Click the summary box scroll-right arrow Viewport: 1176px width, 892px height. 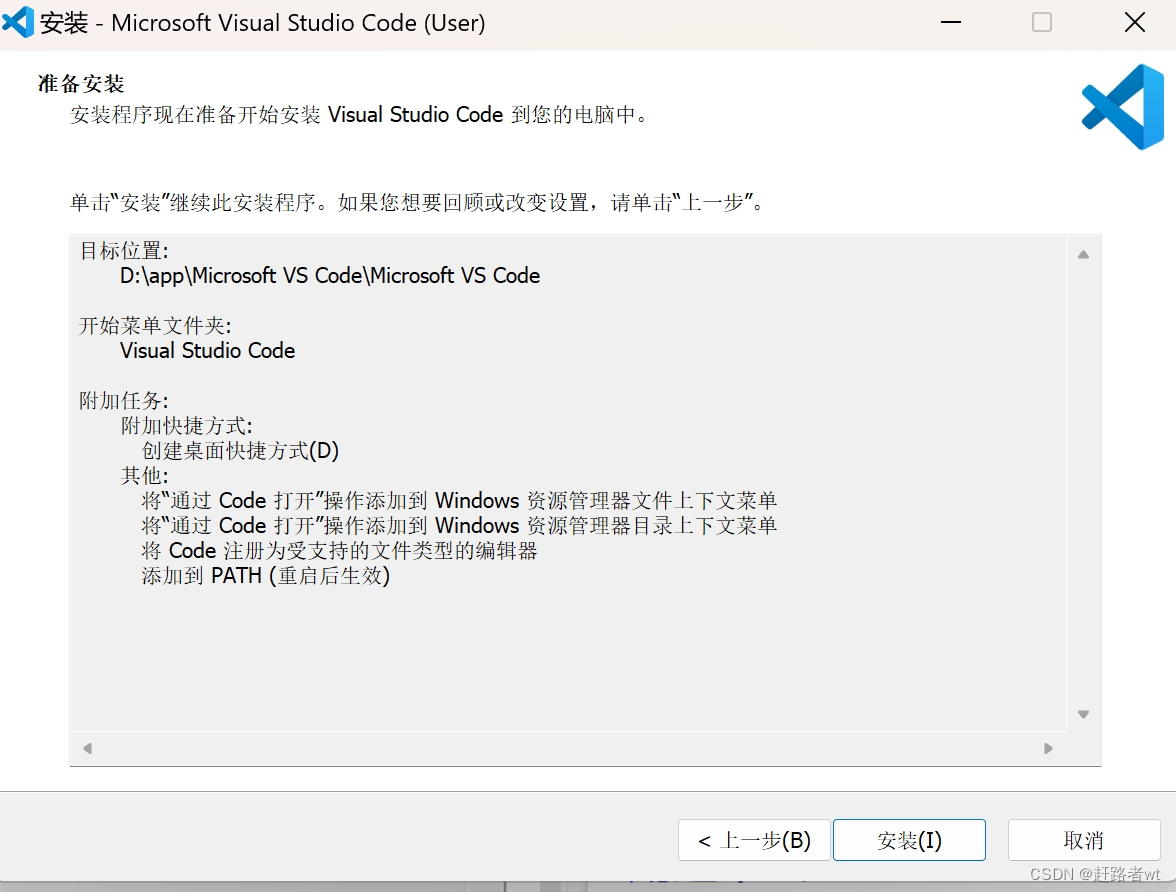point(1048,748)
